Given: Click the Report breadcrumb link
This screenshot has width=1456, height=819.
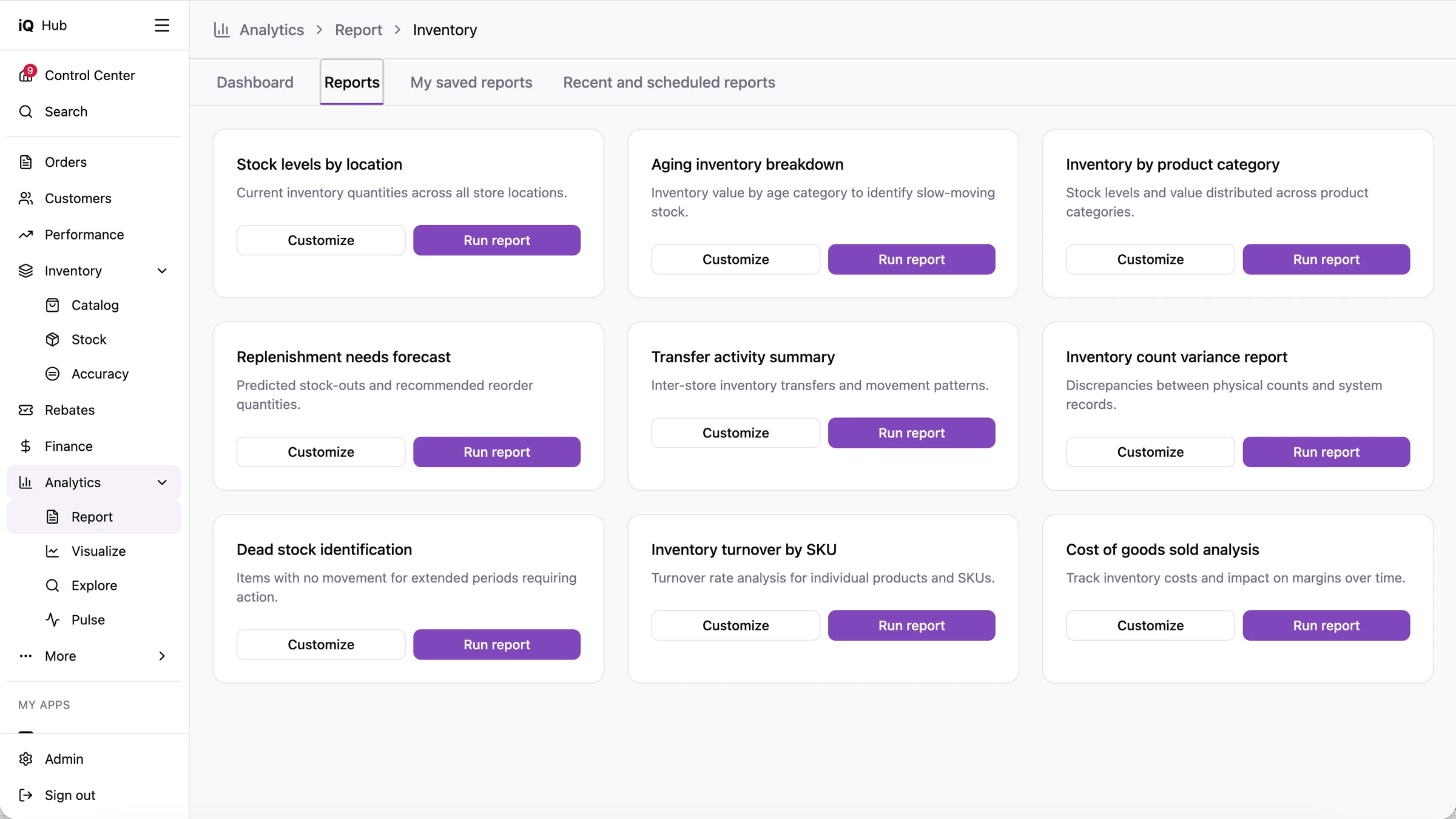Looking at the screenshot, I should point(359,30).
